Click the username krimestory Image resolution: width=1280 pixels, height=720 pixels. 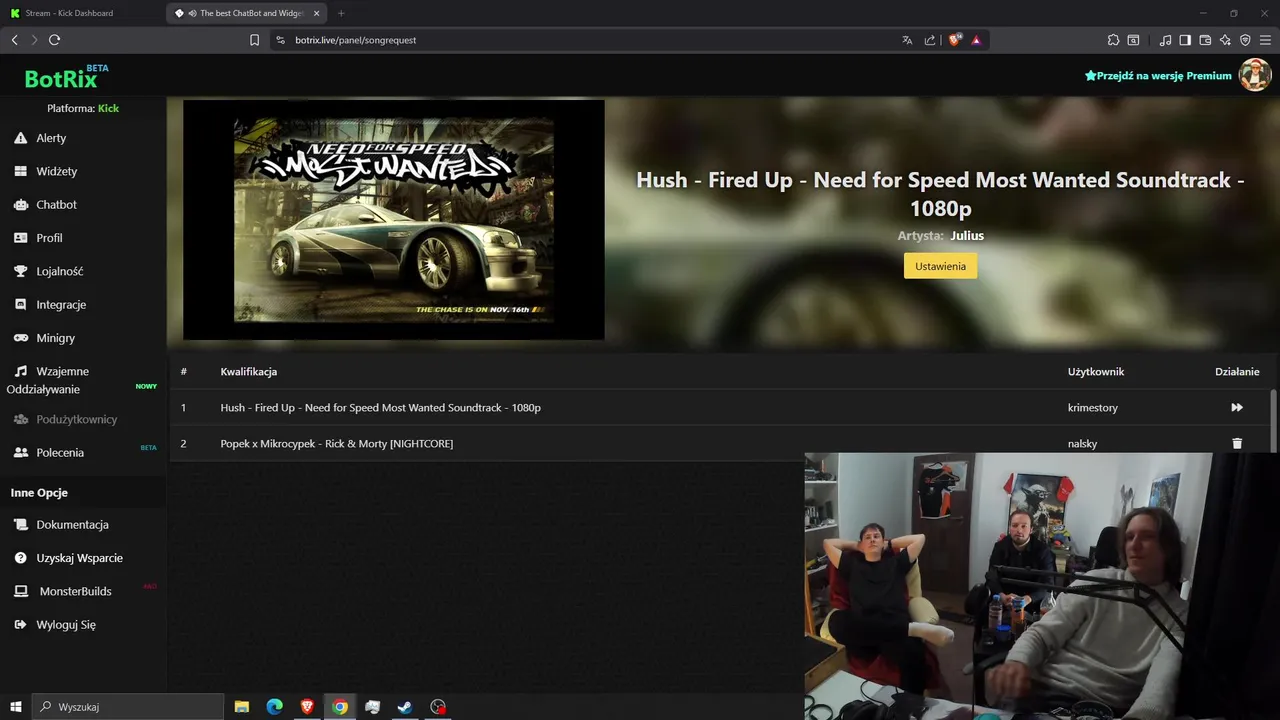pyautogui.click(x=1093, y=408)
